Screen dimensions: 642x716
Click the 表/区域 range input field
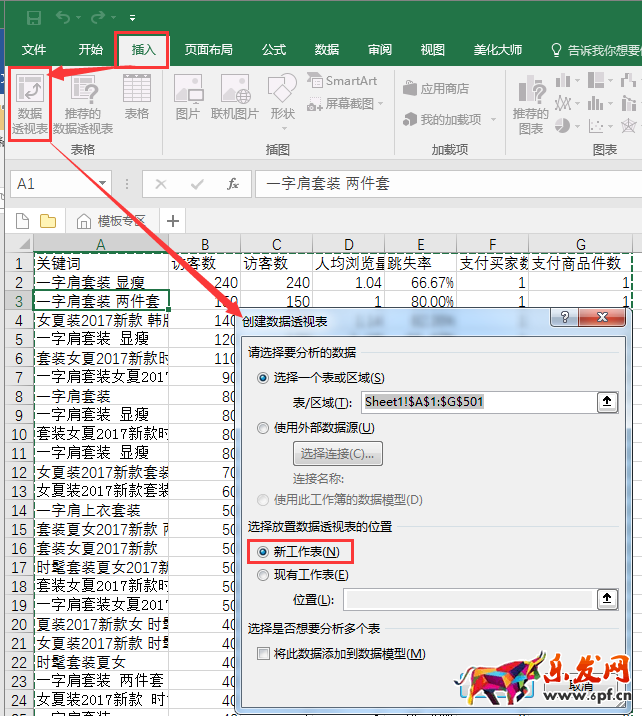pos(475,402)
